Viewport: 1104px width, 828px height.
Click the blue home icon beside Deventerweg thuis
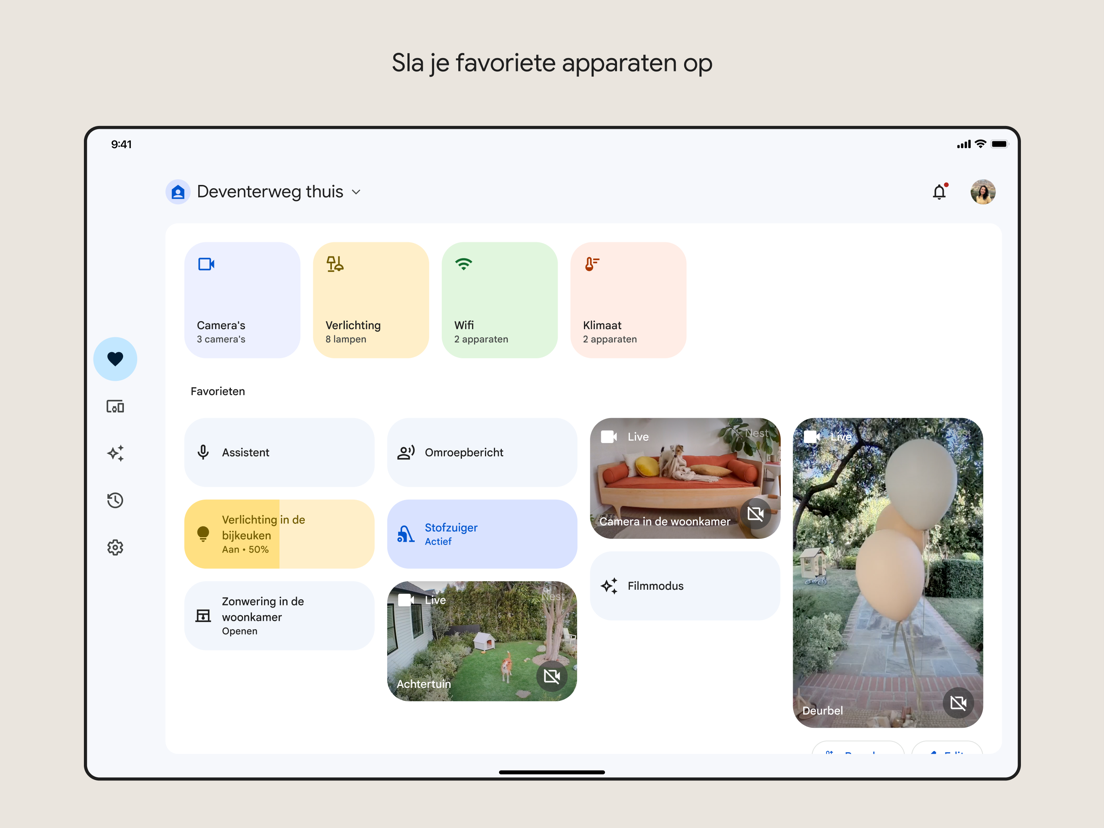pos(178,192)
